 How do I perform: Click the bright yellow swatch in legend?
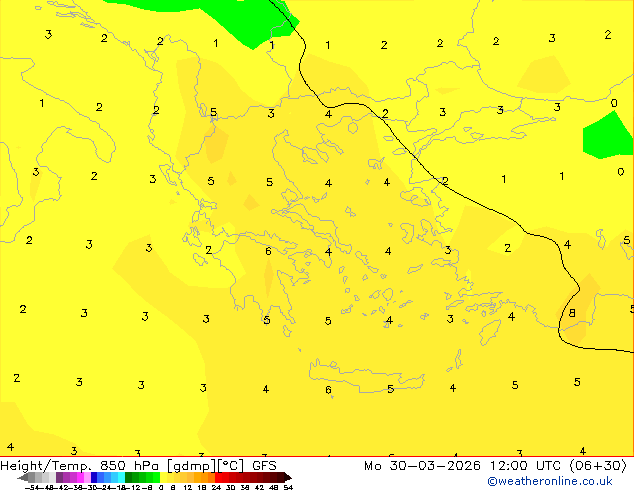point(163,477)
